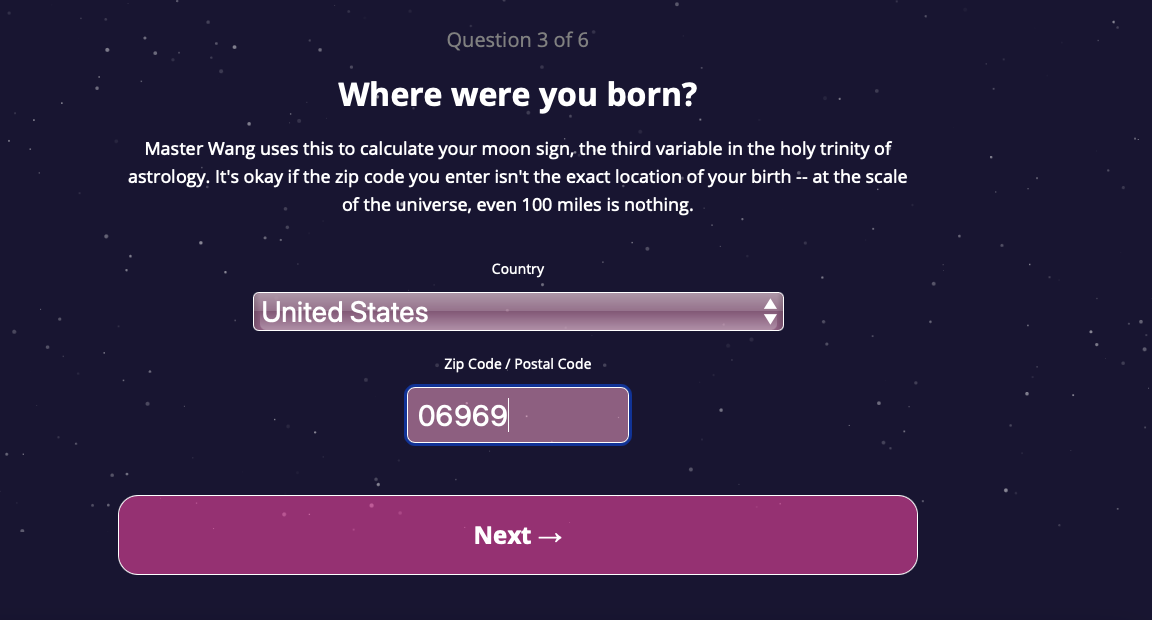1152x620 pixels.
Task: Click the right arrow on Next button
Action: click(x=550, y=537)
